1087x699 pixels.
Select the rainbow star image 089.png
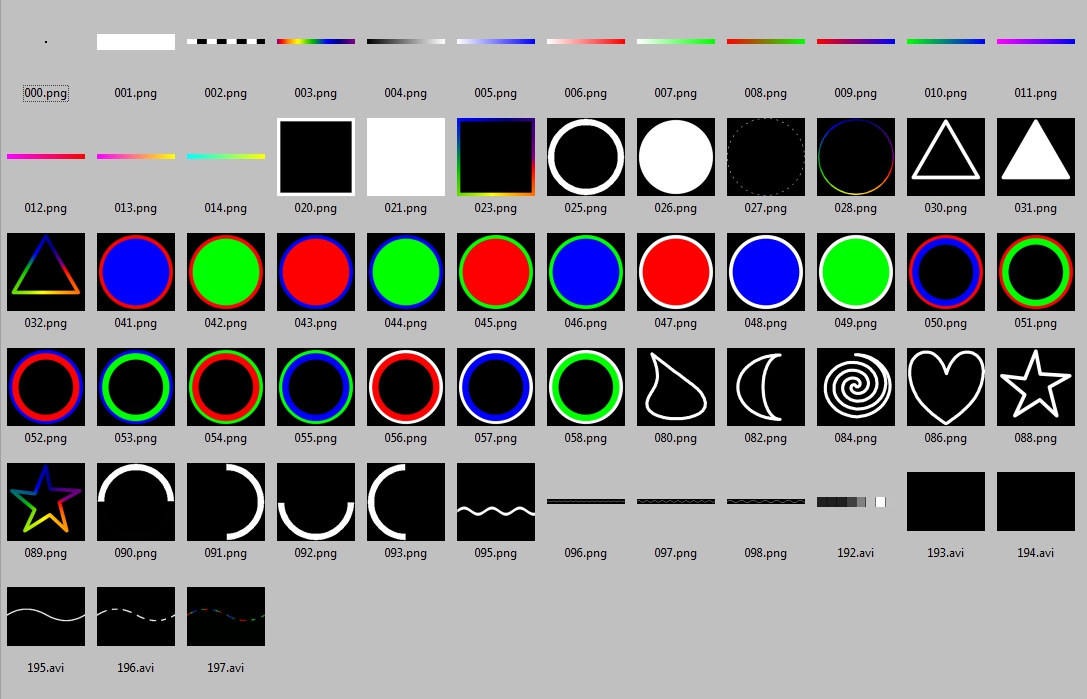pyautogui.click(x=46, y=502)
